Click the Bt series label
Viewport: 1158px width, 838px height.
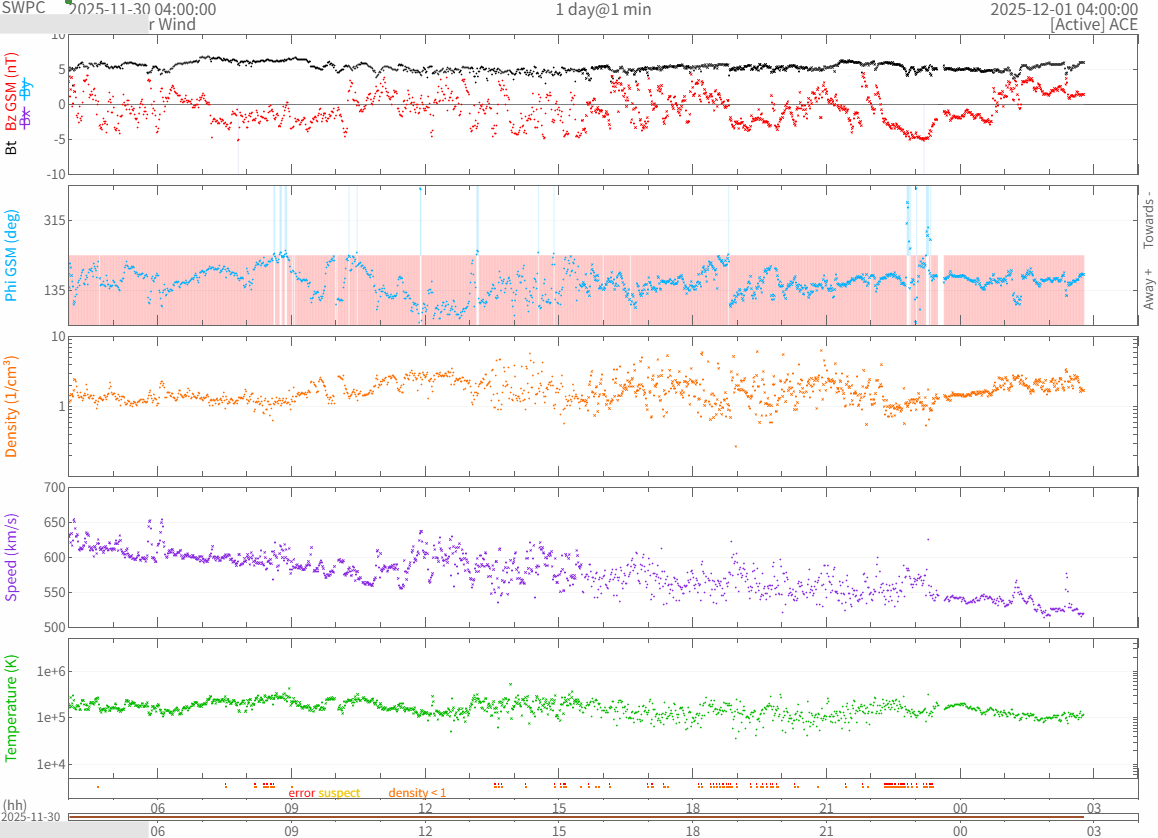click(12, 147)
